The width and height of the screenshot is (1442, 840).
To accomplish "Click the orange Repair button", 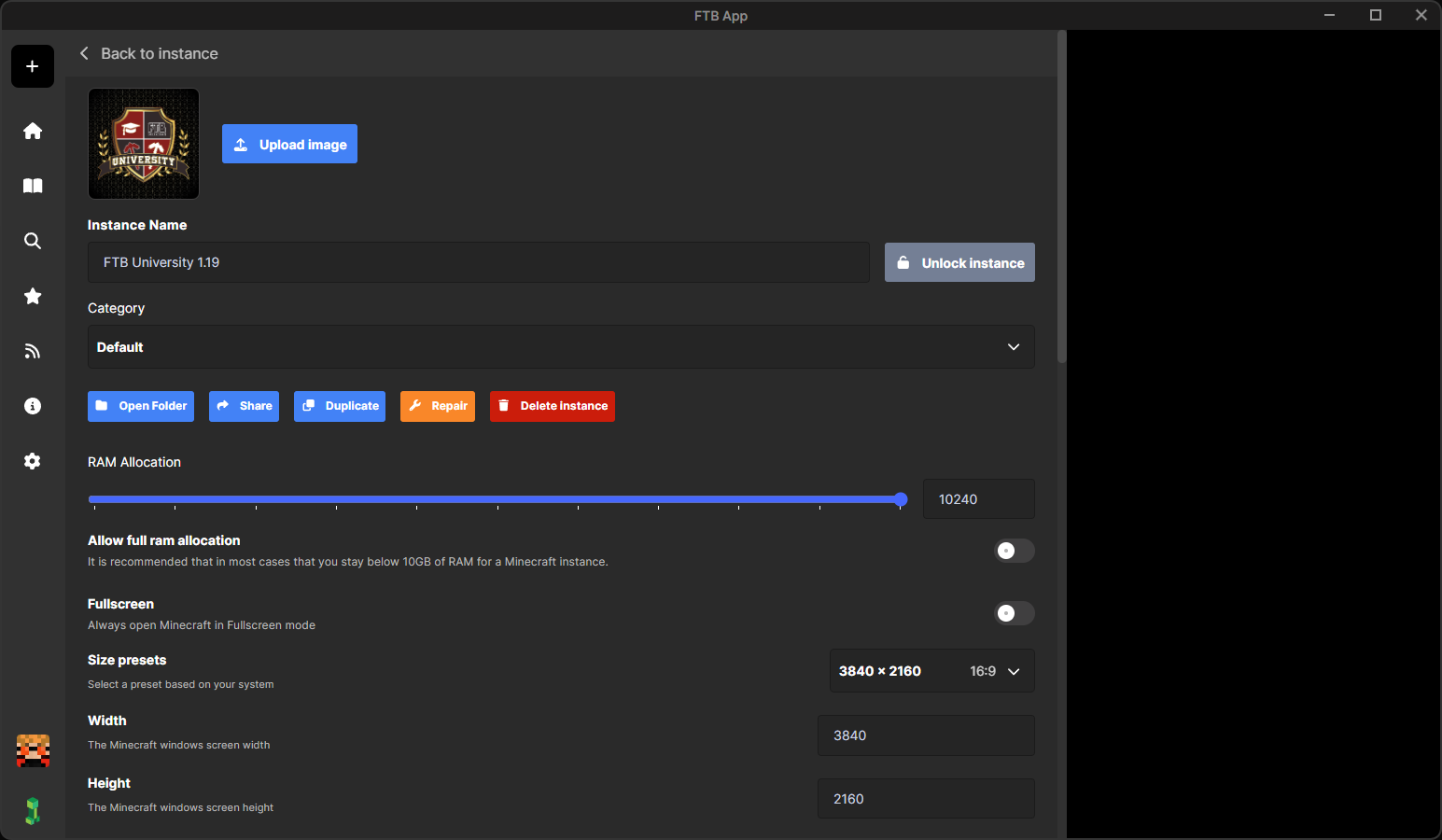I will click(x=438, y=406).
